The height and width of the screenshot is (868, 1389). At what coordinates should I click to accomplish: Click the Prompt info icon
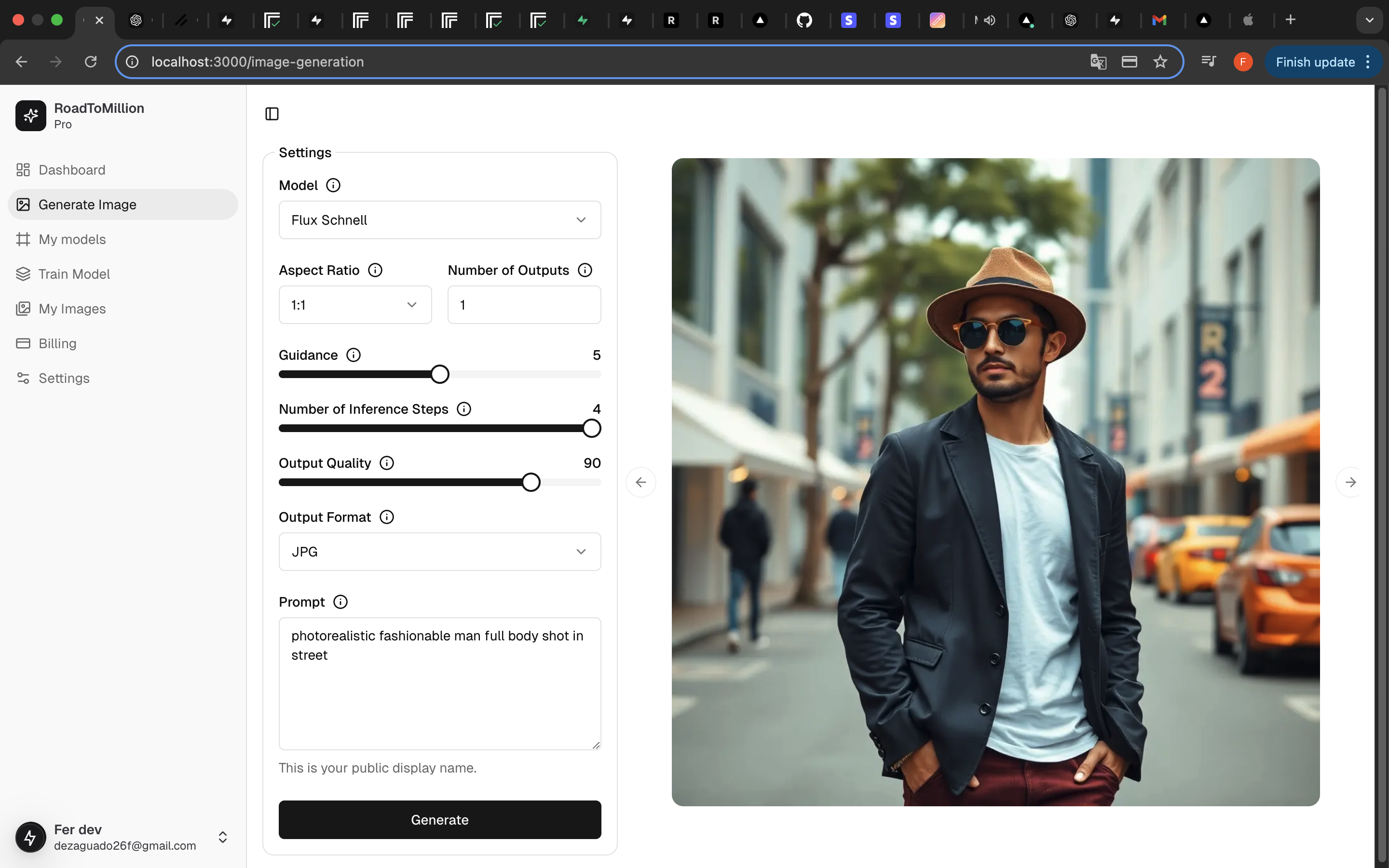[x=340, y=602]
